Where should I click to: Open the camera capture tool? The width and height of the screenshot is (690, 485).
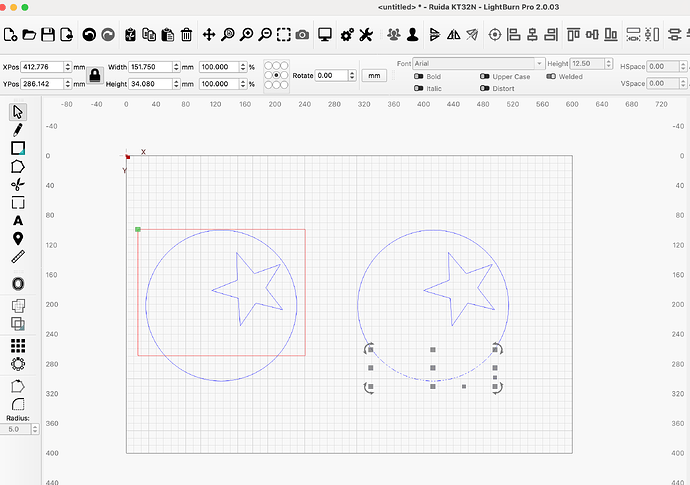click(302, 35)
